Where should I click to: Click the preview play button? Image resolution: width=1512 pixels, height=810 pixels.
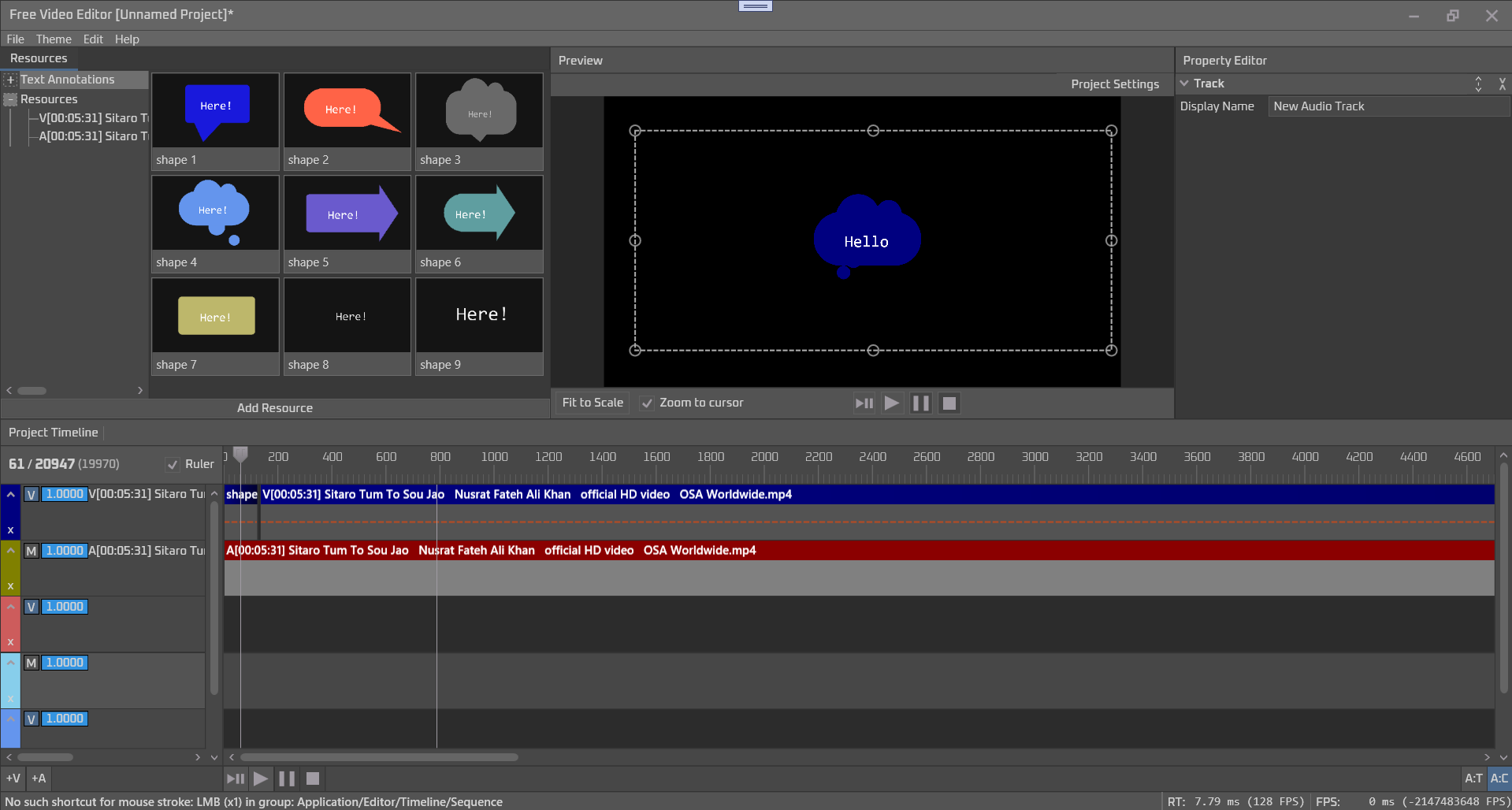pyautogui.click(x=891, y=403)
